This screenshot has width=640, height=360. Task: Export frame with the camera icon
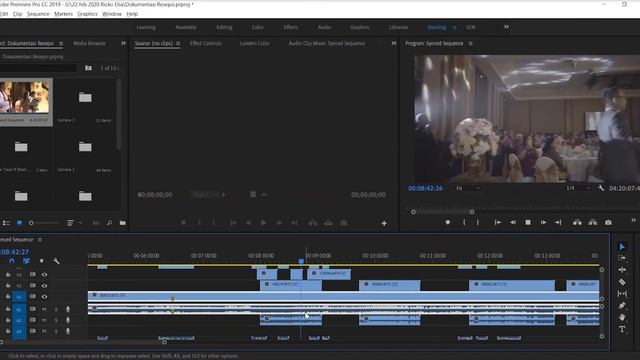(x=608, y=222)
